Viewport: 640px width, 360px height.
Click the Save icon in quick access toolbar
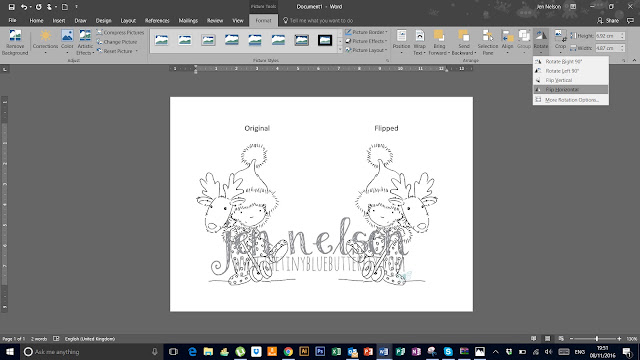coord(11,7)
